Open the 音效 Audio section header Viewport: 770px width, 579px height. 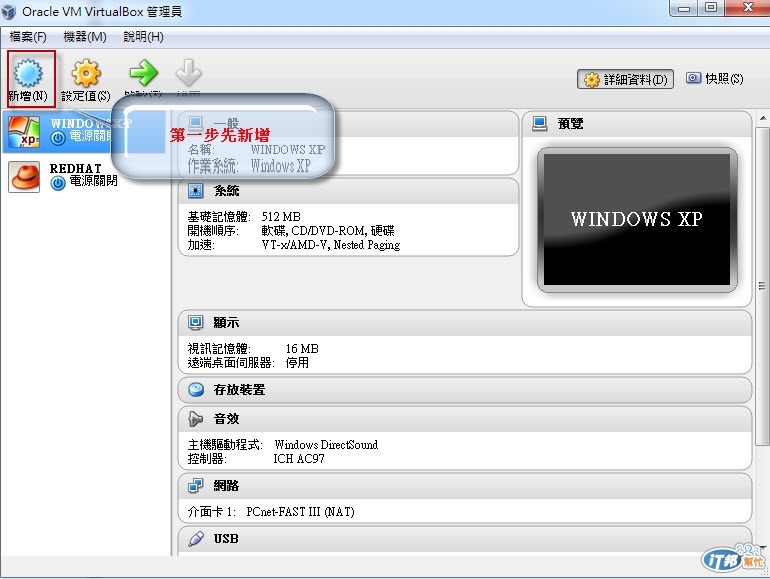click(x=465, y=419)
